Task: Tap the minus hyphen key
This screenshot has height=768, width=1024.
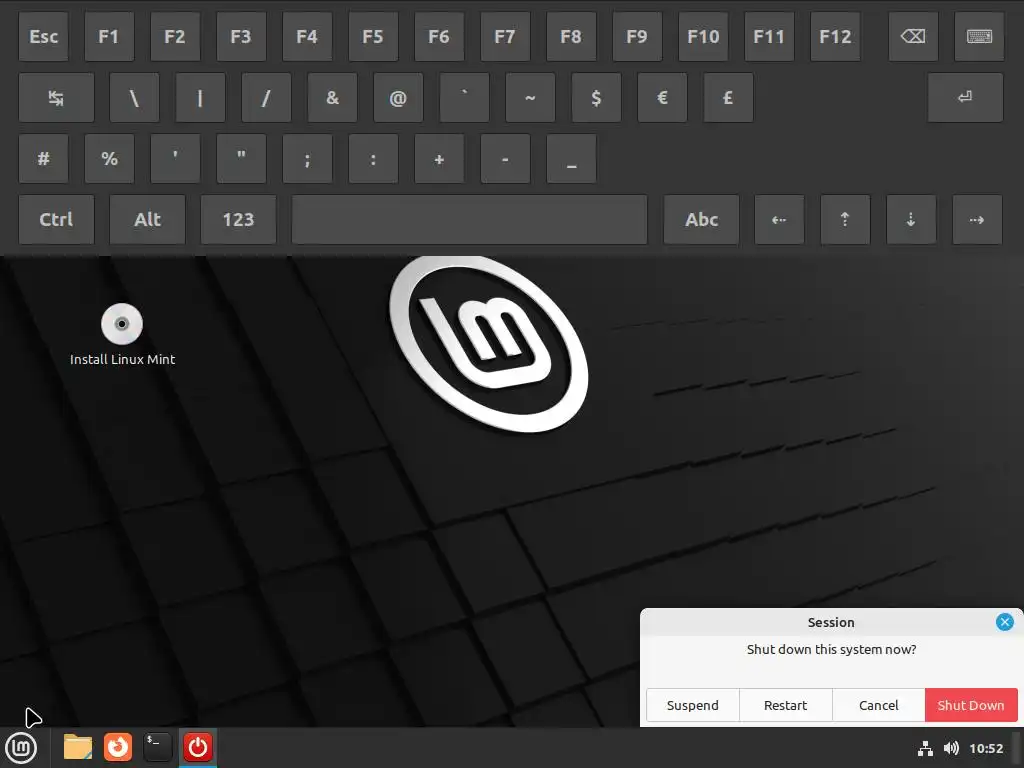Action: click(505, 159)
